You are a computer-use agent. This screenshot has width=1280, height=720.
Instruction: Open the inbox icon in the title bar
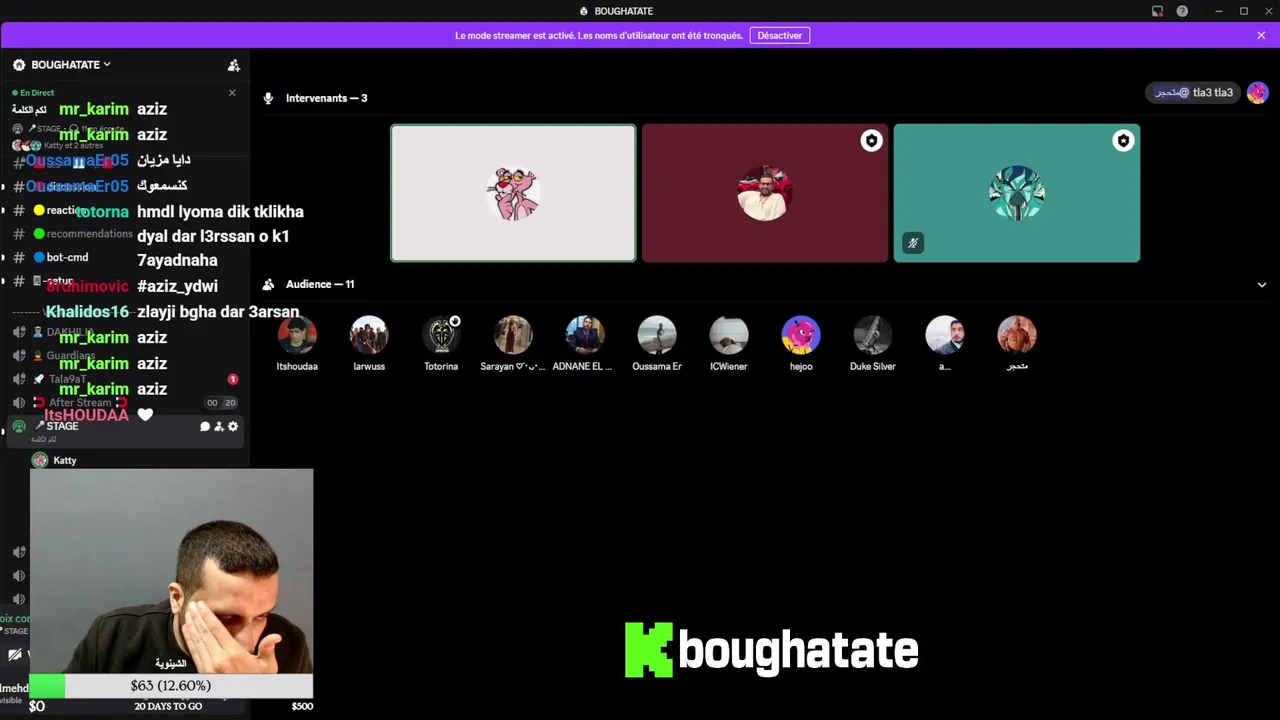[x=1157, y=11]
